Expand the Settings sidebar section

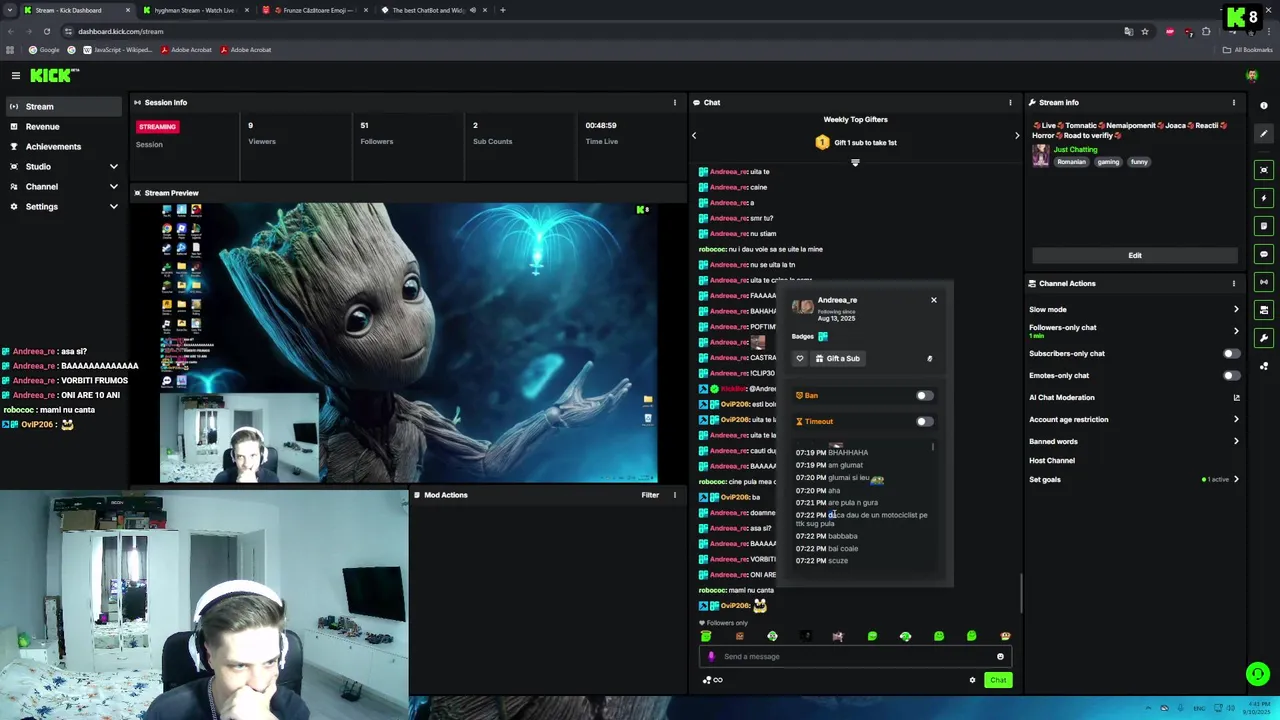pyautogui.click(x=64, y=206)
